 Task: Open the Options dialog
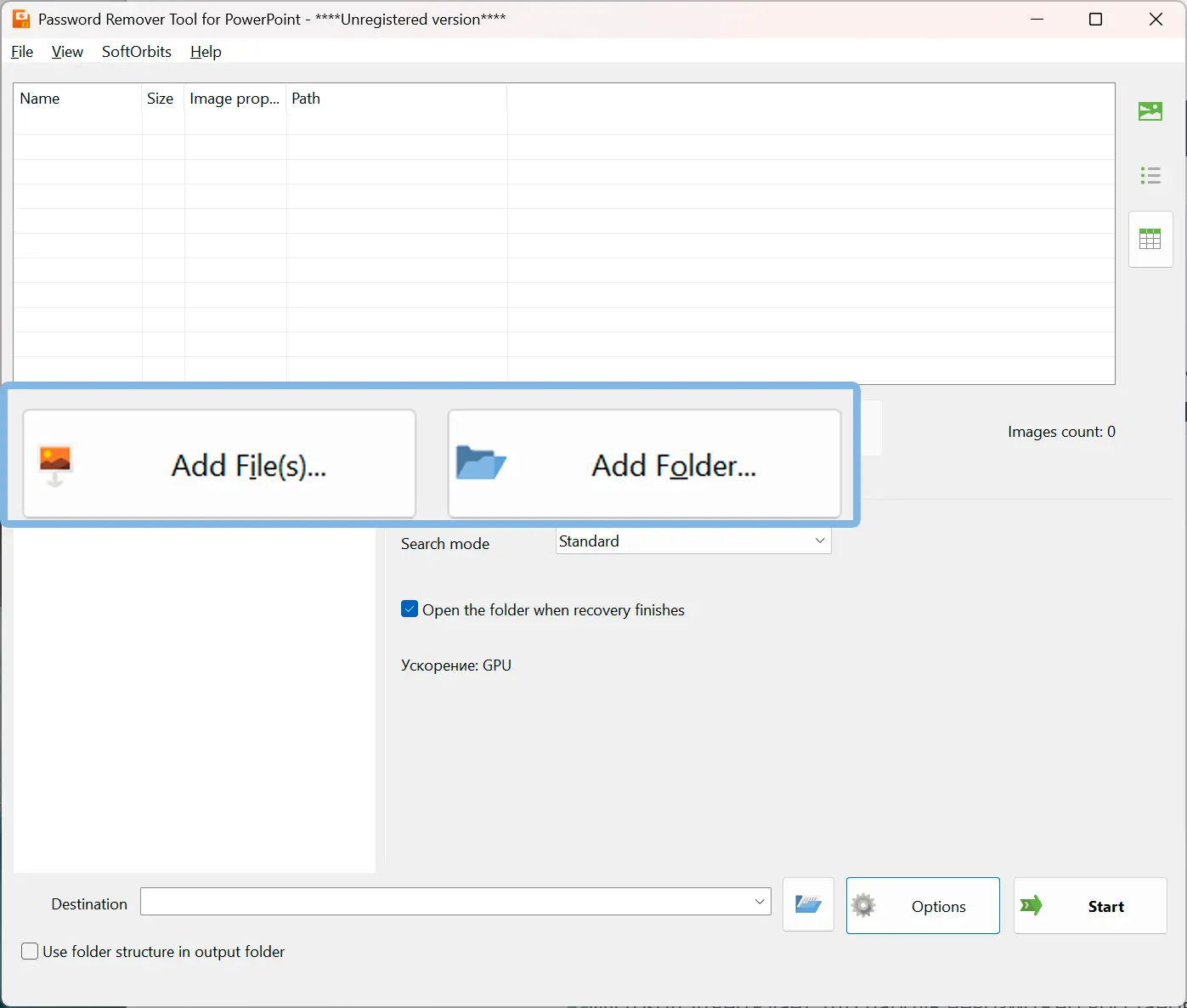pos(923,906)
